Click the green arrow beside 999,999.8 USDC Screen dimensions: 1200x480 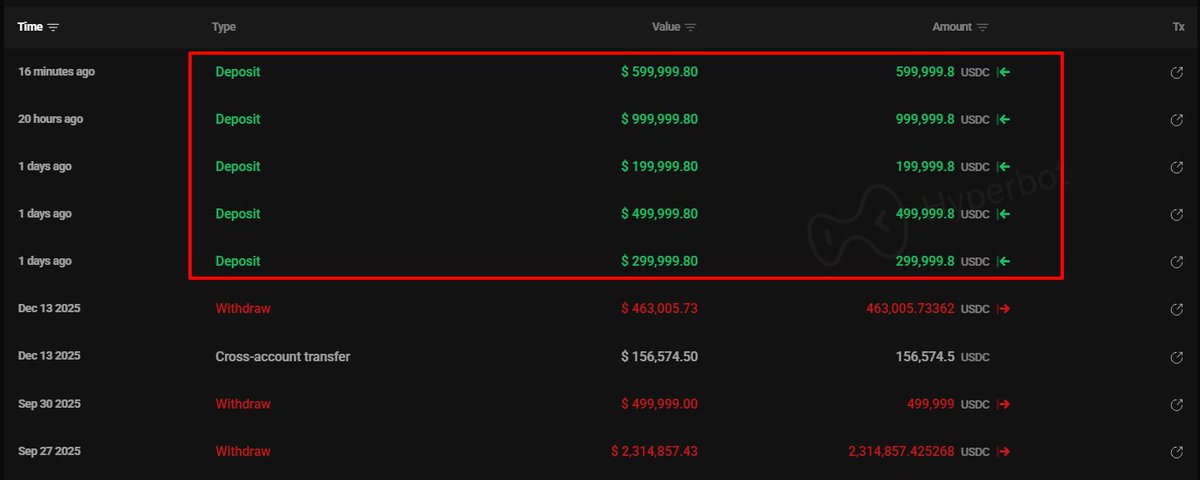coord(1004,120)
